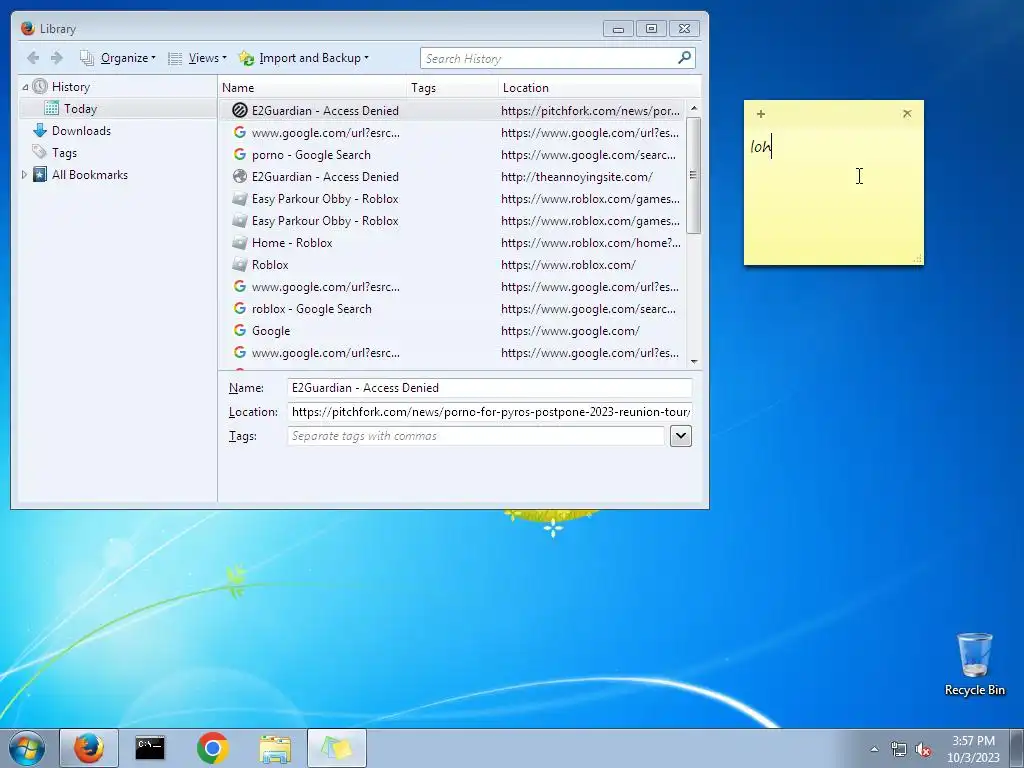
Task: Maximize the Library window
Action: [x=651, y=29]
